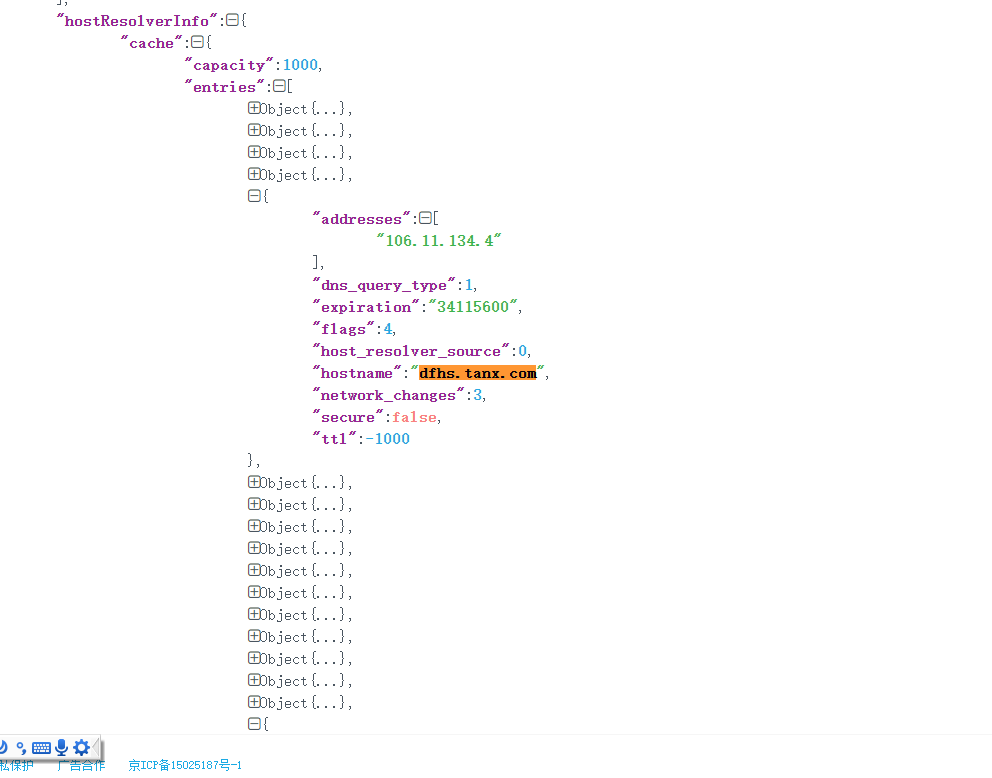Click the network_changes key
This screenshot has height=778, width=992.
coord(388,395)
